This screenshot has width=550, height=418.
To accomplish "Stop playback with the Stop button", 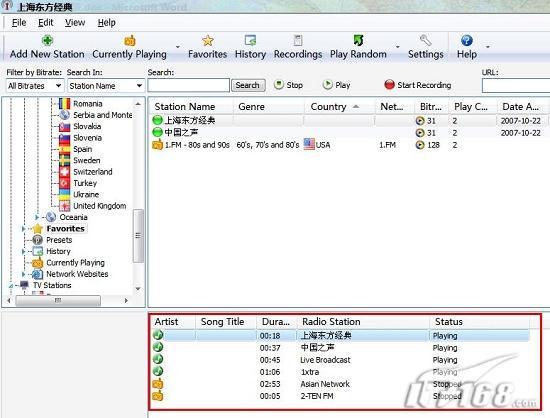I will (288, 85).
